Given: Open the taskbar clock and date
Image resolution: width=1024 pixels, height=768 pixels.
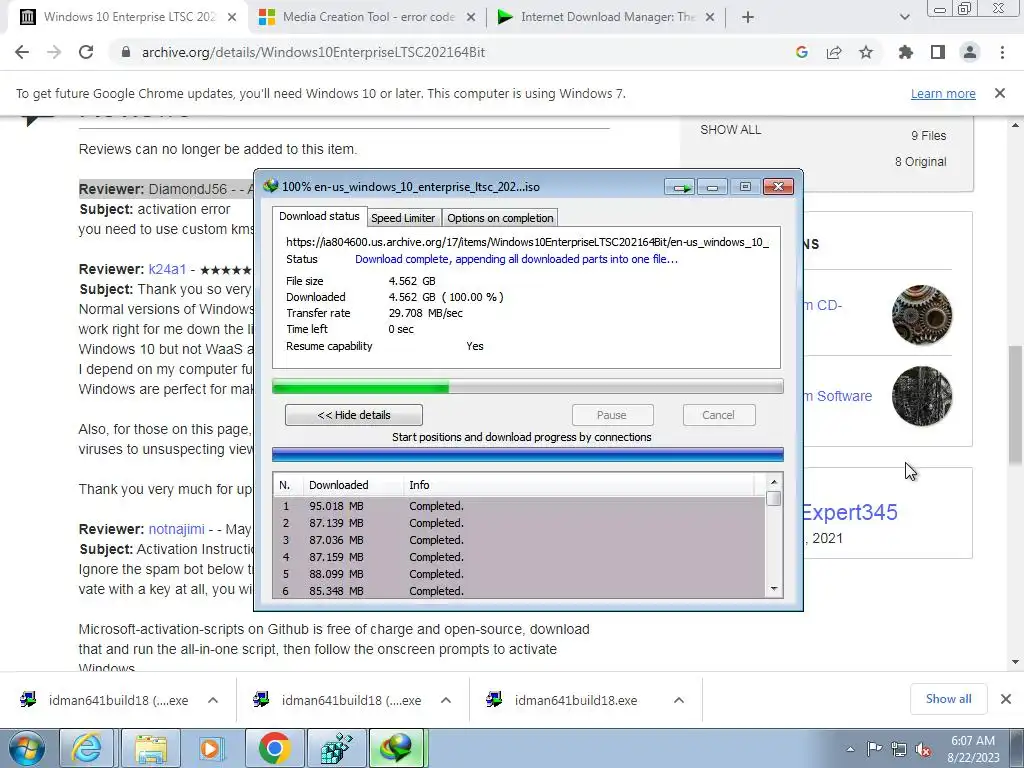Looking at the screenshot, I should click(x=973, y=749).
